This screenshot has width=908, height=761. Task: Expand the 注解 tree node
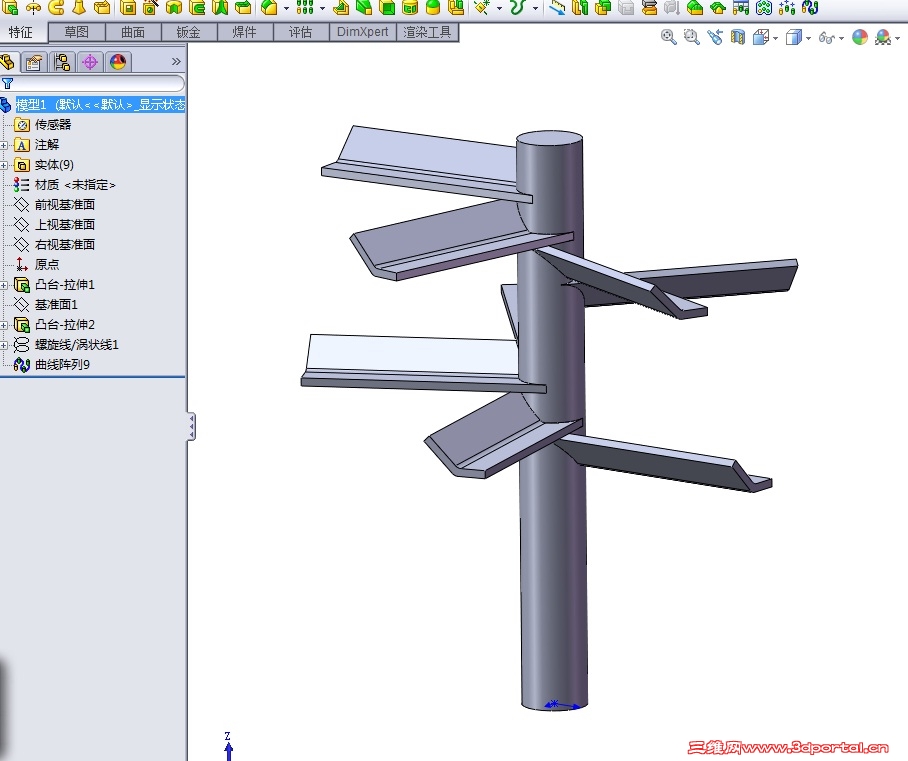tap(3, 145)
